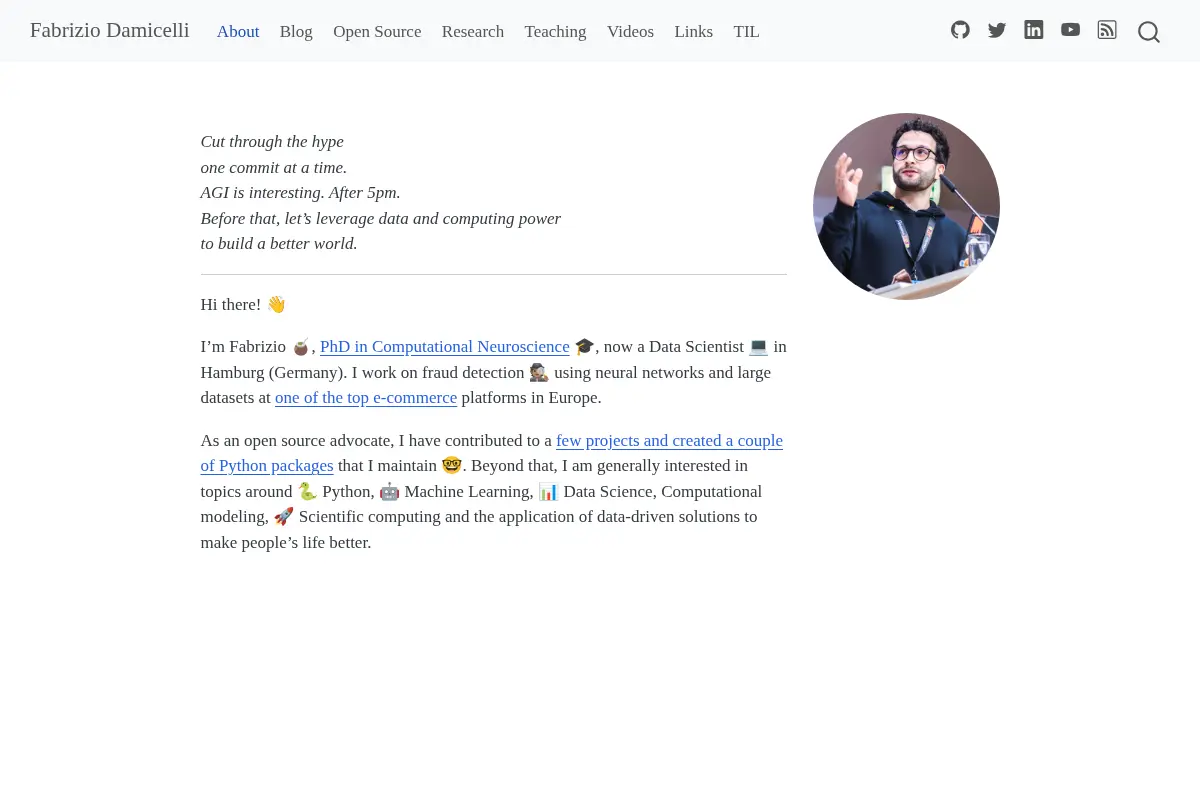Open the LinkedIn profile icon
The width and height of the screenshot is (1200, 800).
[x=1034, y=30]
